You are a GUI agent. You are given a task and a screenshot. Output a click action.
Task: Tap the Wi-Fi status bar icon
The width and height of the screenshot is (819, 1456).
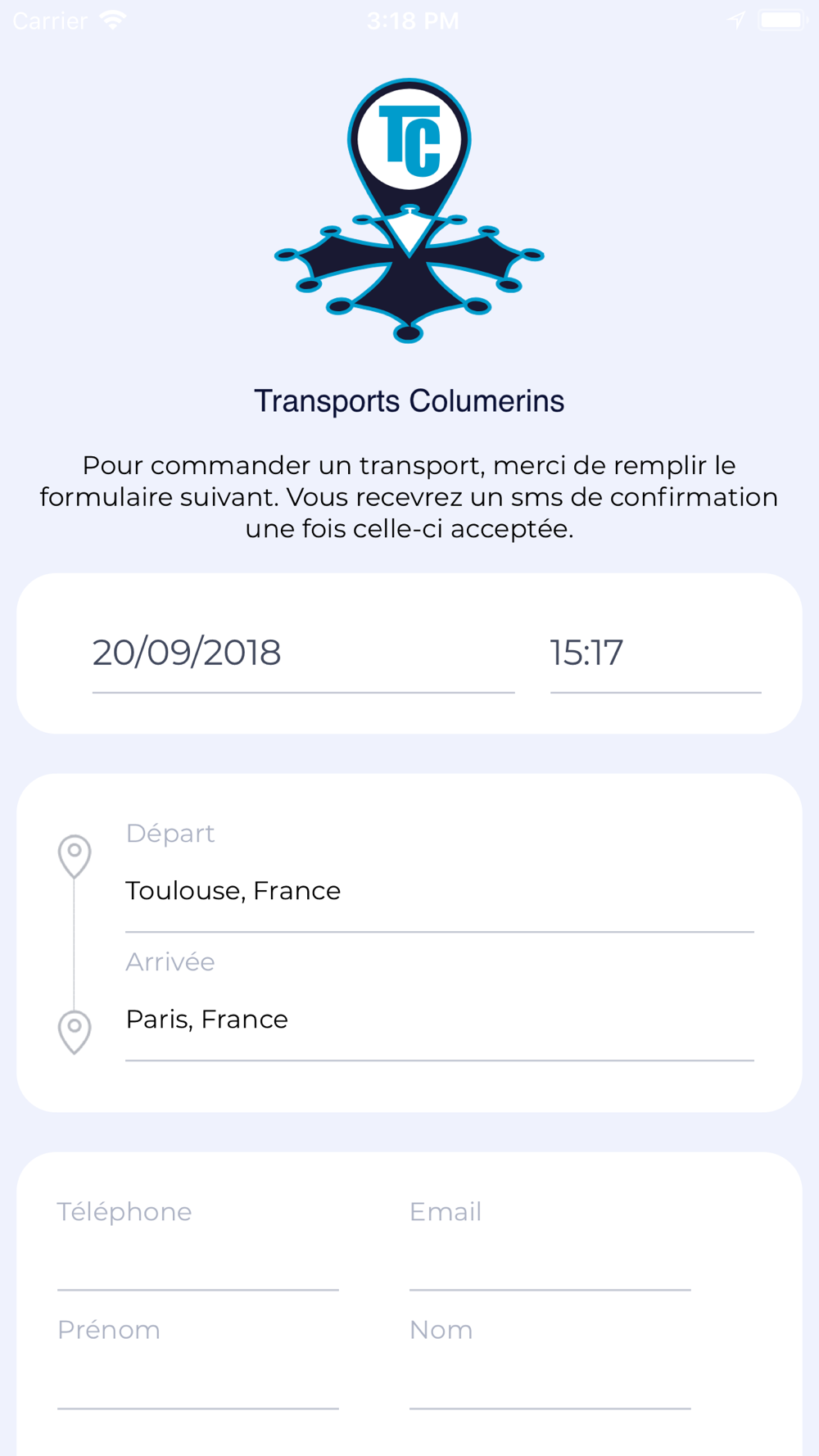[112, 20]
